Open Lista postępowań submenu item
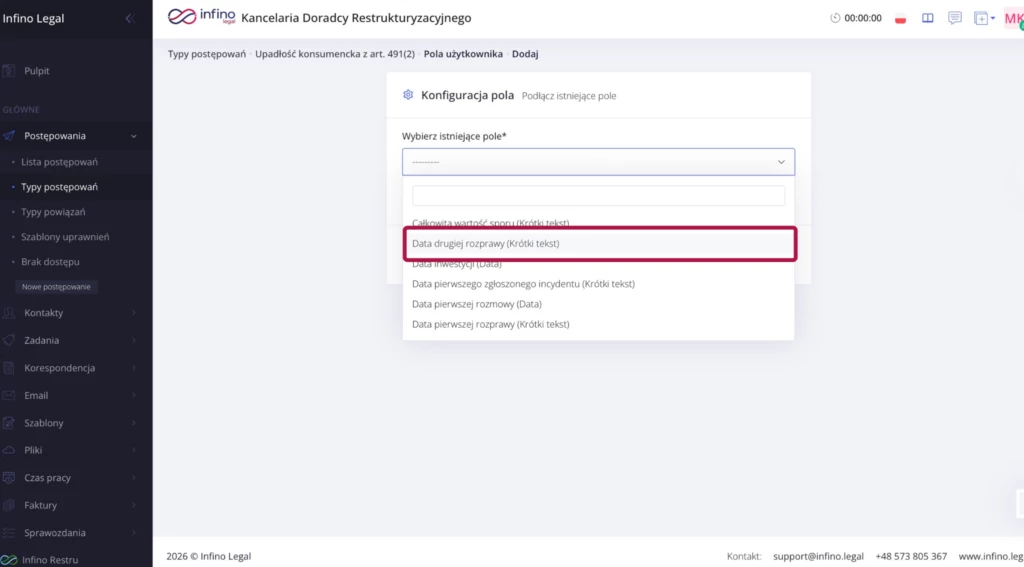The image size is (1024, 567). coord(59,161)
